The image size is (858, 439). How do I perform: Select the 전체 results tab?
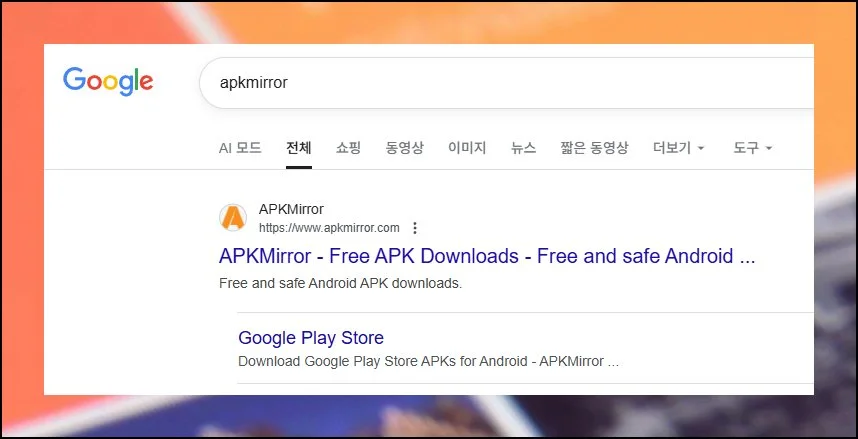point(299,148)
